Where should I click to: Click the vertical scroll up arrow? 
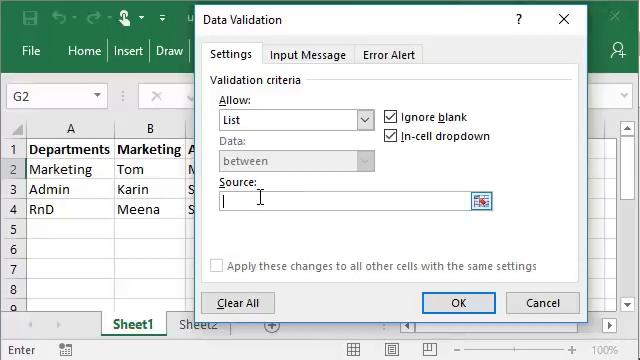pyautogui.click(x=627, y=129)
